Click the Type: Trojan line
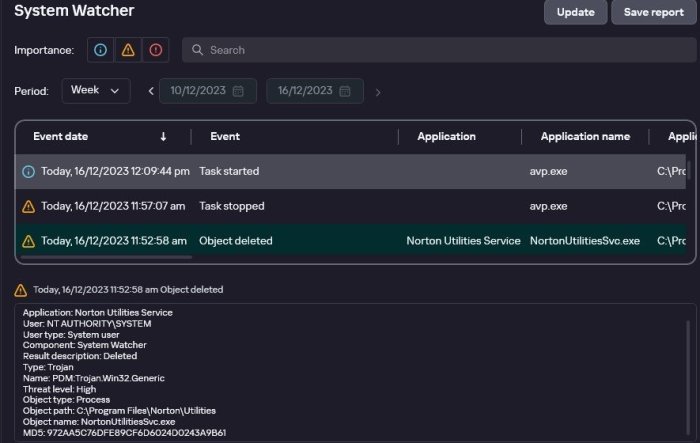 point(48,368)
